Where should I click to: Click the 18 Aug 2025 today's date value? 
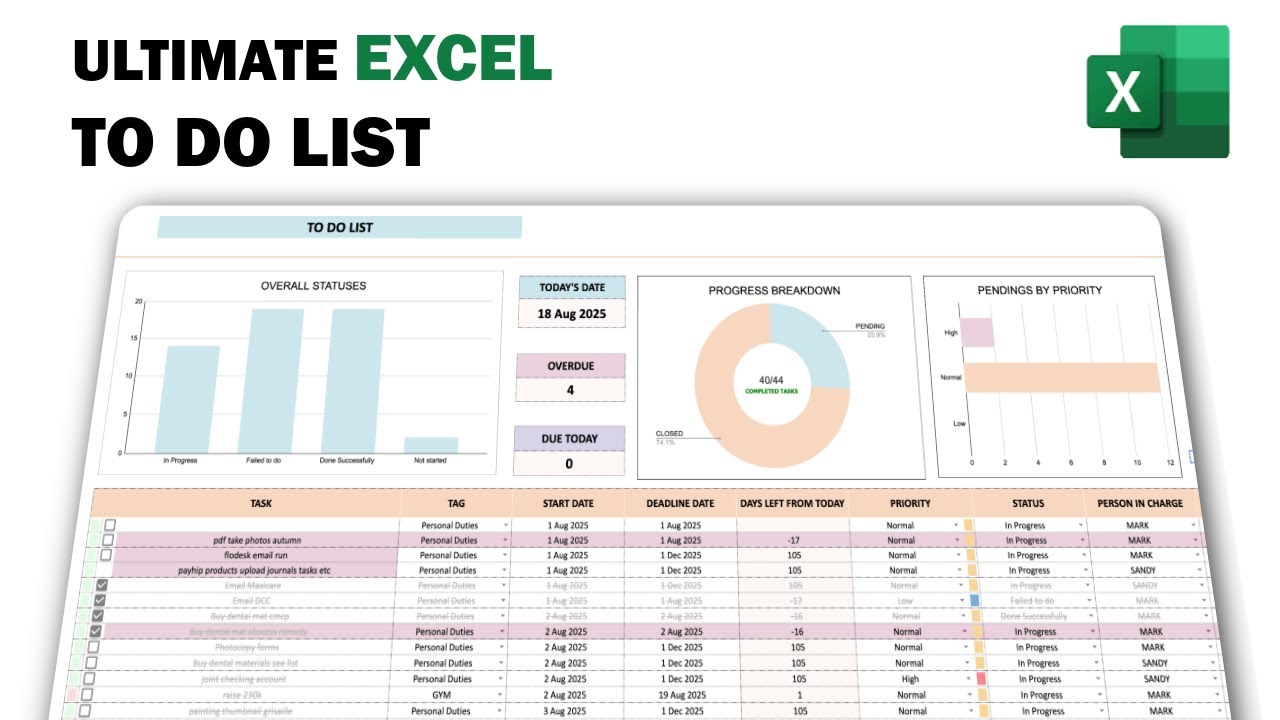[x=571, y=313]
